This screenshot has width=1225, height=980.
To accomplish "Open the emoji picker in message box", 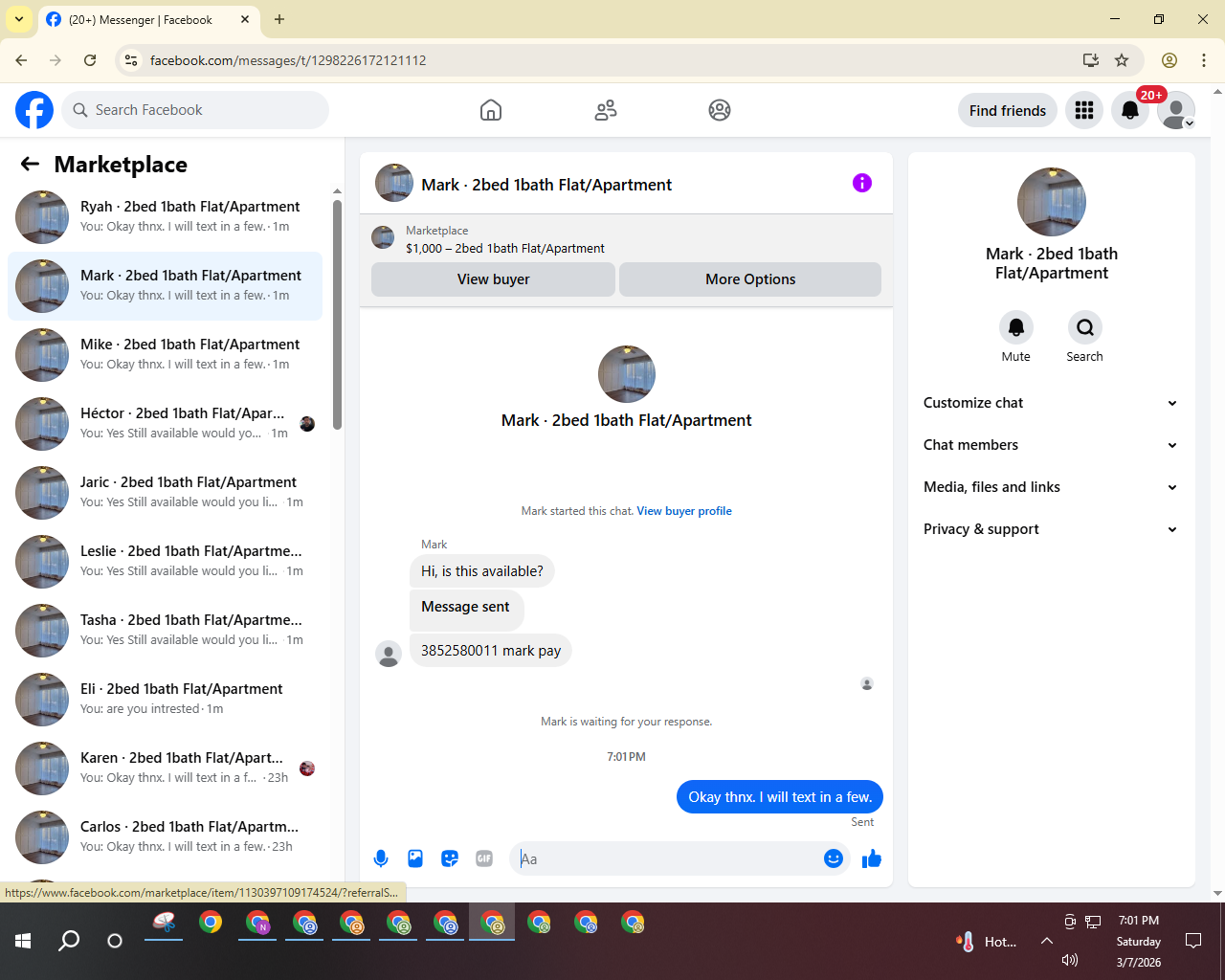I will (x=834, y=858).
